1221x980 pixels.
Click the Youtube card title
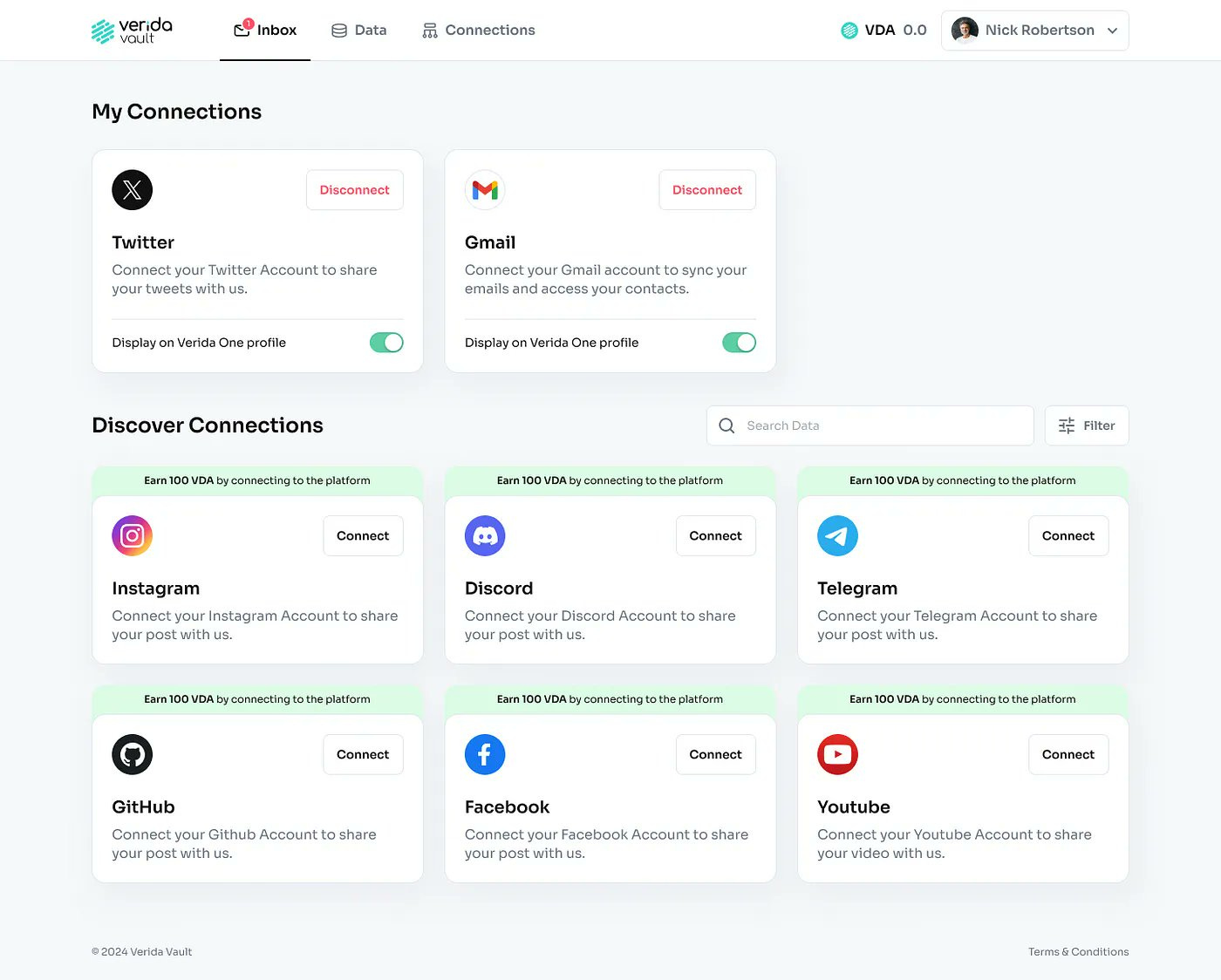point(854,807)
